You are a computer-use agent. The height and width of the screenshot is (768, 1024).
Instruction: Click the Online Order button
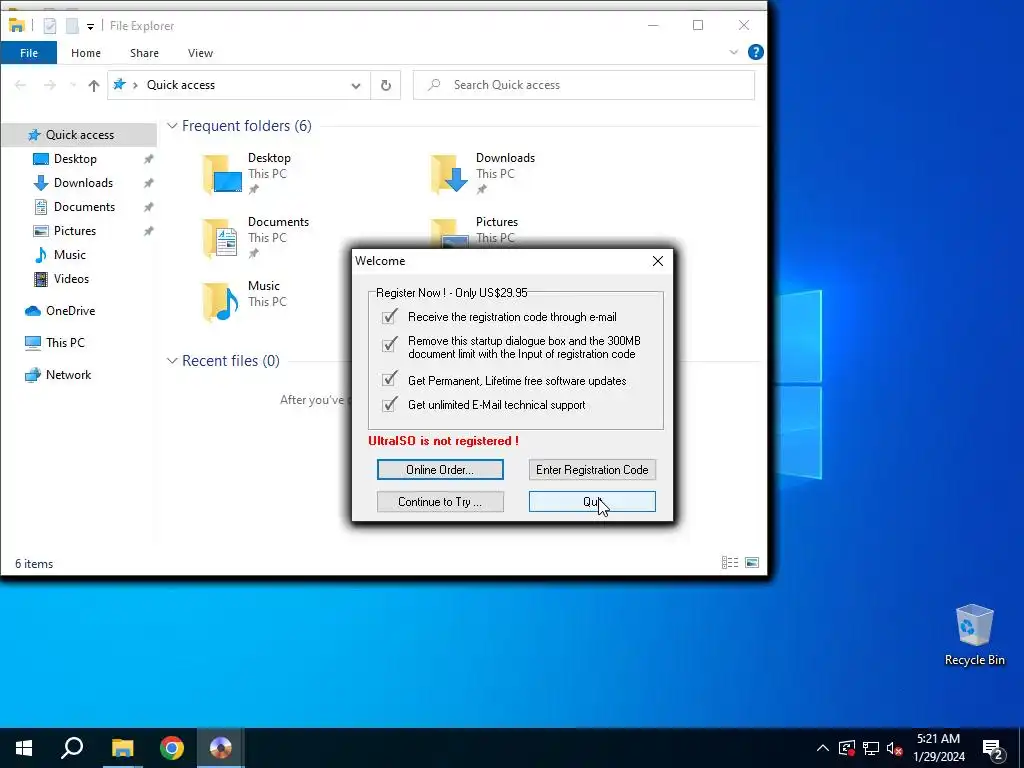(440, 470)
